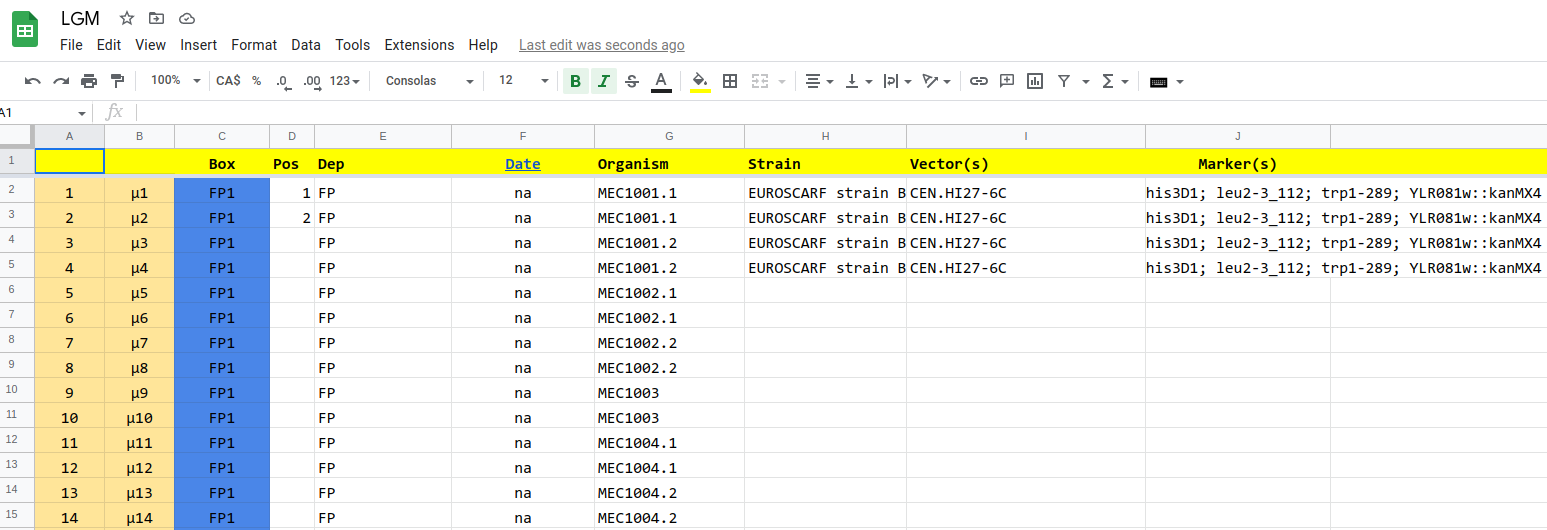The height and width of the screenshot is (530, 1547).
Task: Click the undo arrow icon
Action: coord(33,81)
